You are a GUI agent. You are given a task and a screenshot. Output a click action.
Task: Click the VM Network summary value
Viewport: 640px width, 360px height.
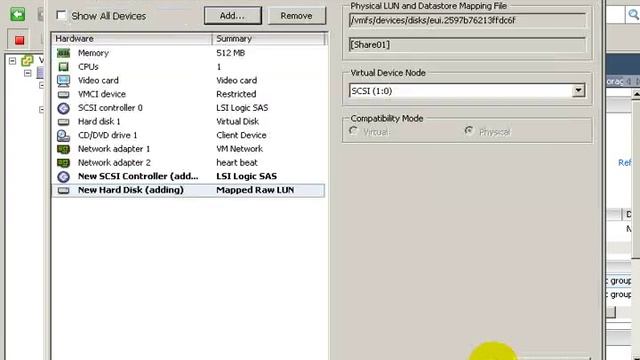[240, 149]
